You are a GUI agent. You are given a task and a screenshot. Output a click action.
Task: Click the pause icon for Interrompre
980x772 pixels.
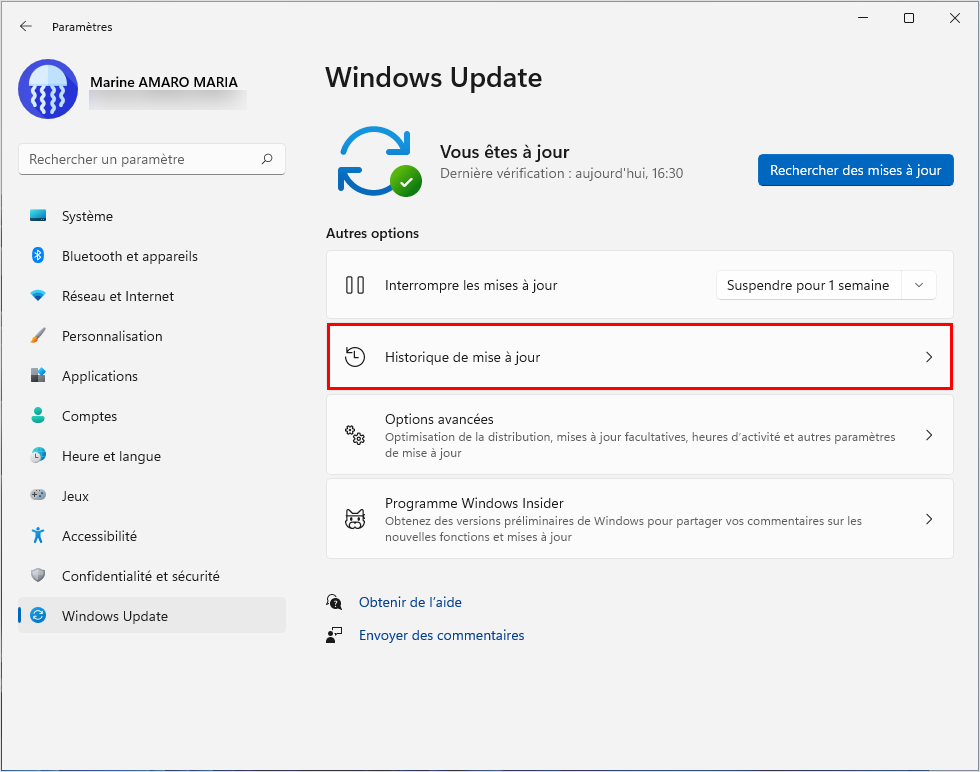(355, 285)
